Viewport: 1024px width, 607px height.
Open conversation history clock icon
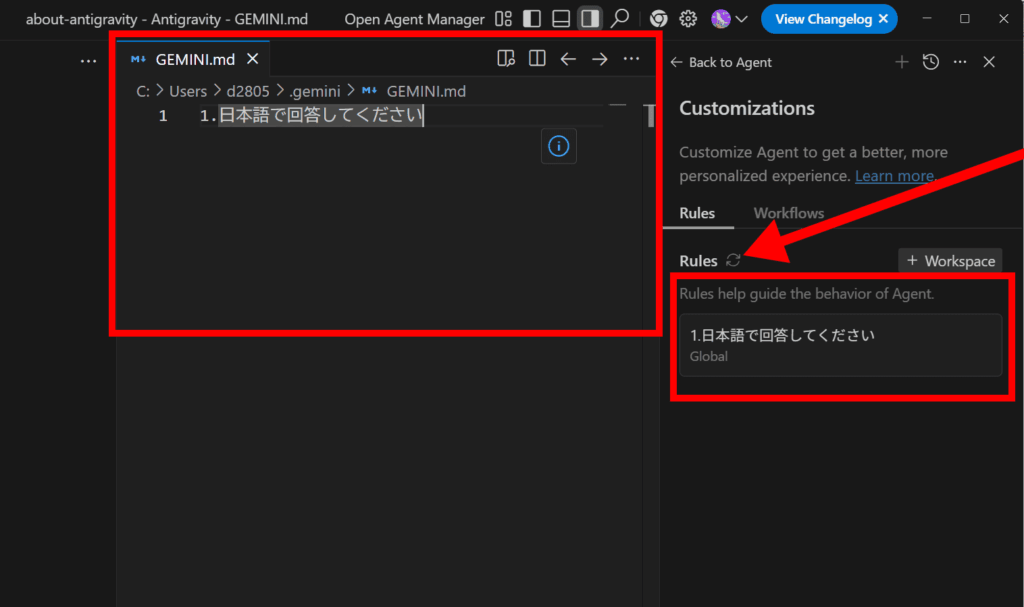click(x=931, y=62)
